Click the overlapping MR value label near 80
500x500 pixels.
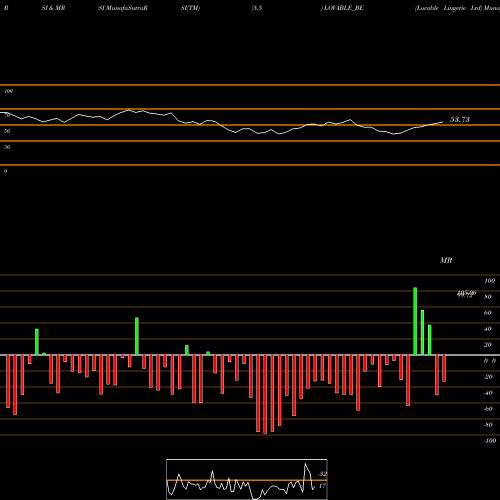pyautogui.click(x=466, y=294)
